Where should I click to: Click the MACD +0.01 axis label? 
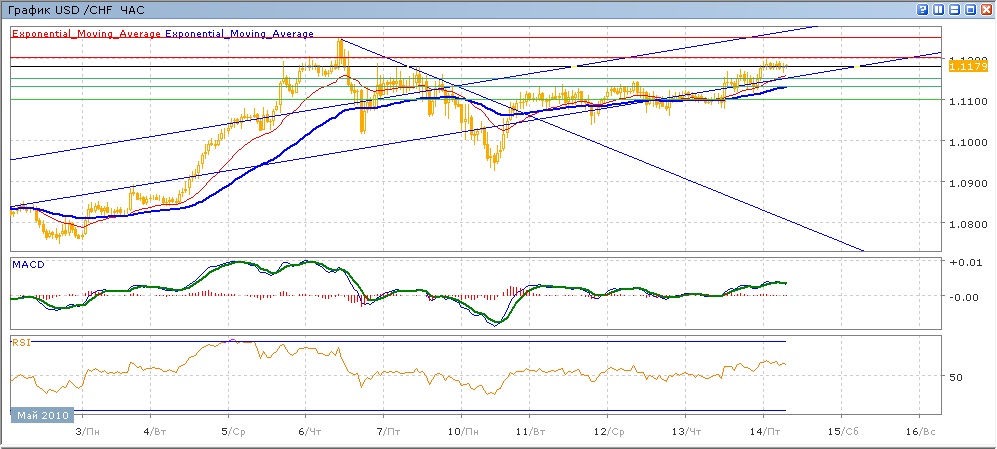[x=964, y=262]
